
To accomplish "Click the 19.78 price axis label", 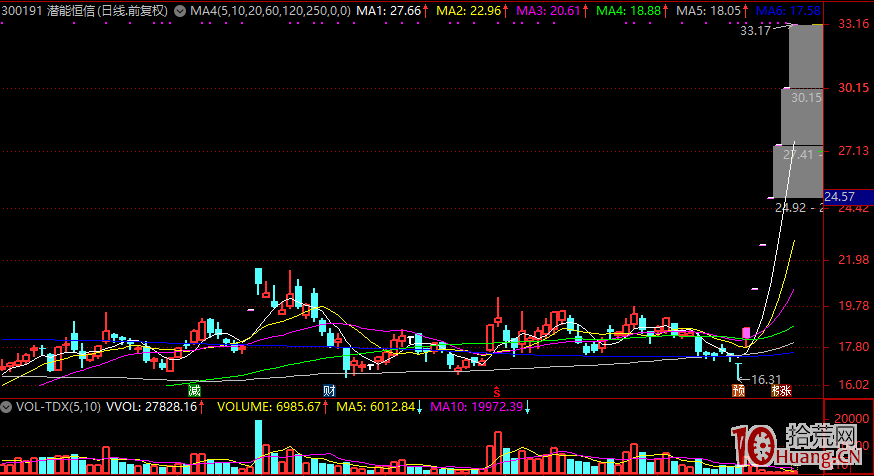I will click(853, 305).
